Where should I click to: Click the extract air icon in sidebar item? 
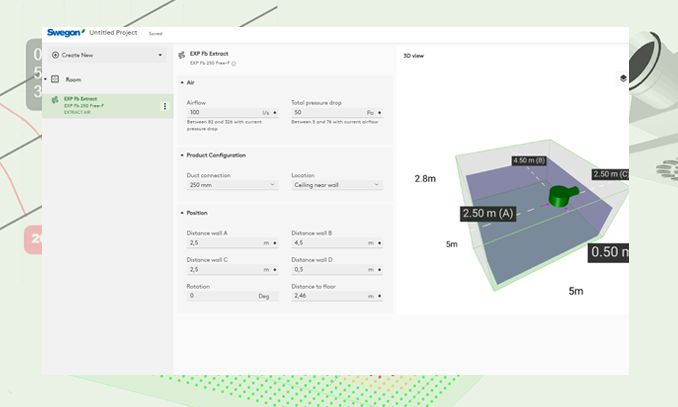point(54,101)
